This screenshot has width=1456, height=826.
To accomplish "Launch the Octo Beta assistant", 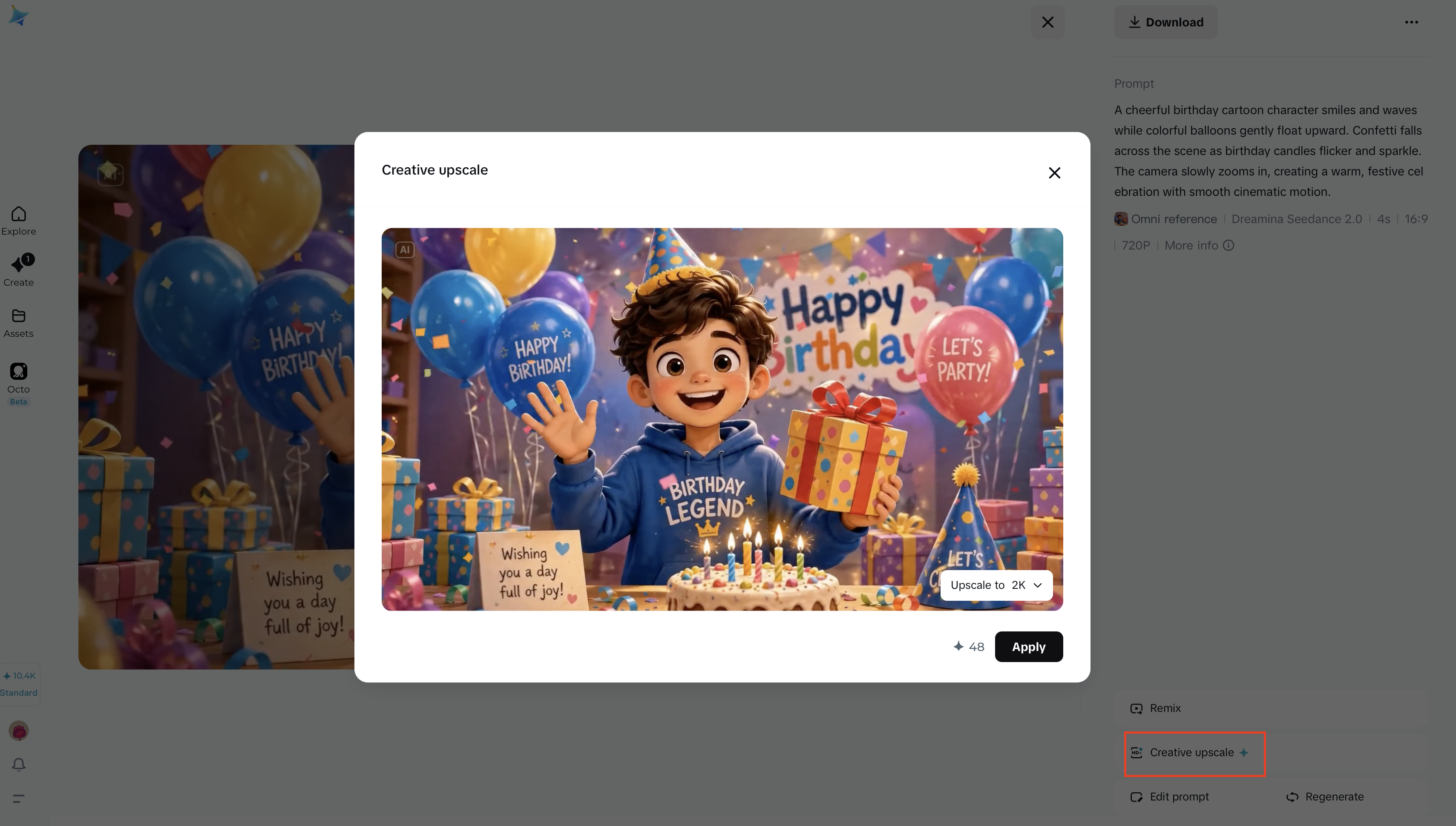I will point(19,384).
